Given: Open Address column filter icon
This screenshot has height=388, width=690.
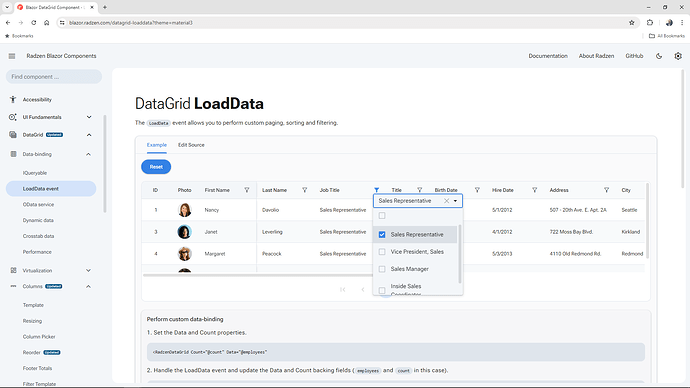Looking at the screenshot, I should (606, 190).
